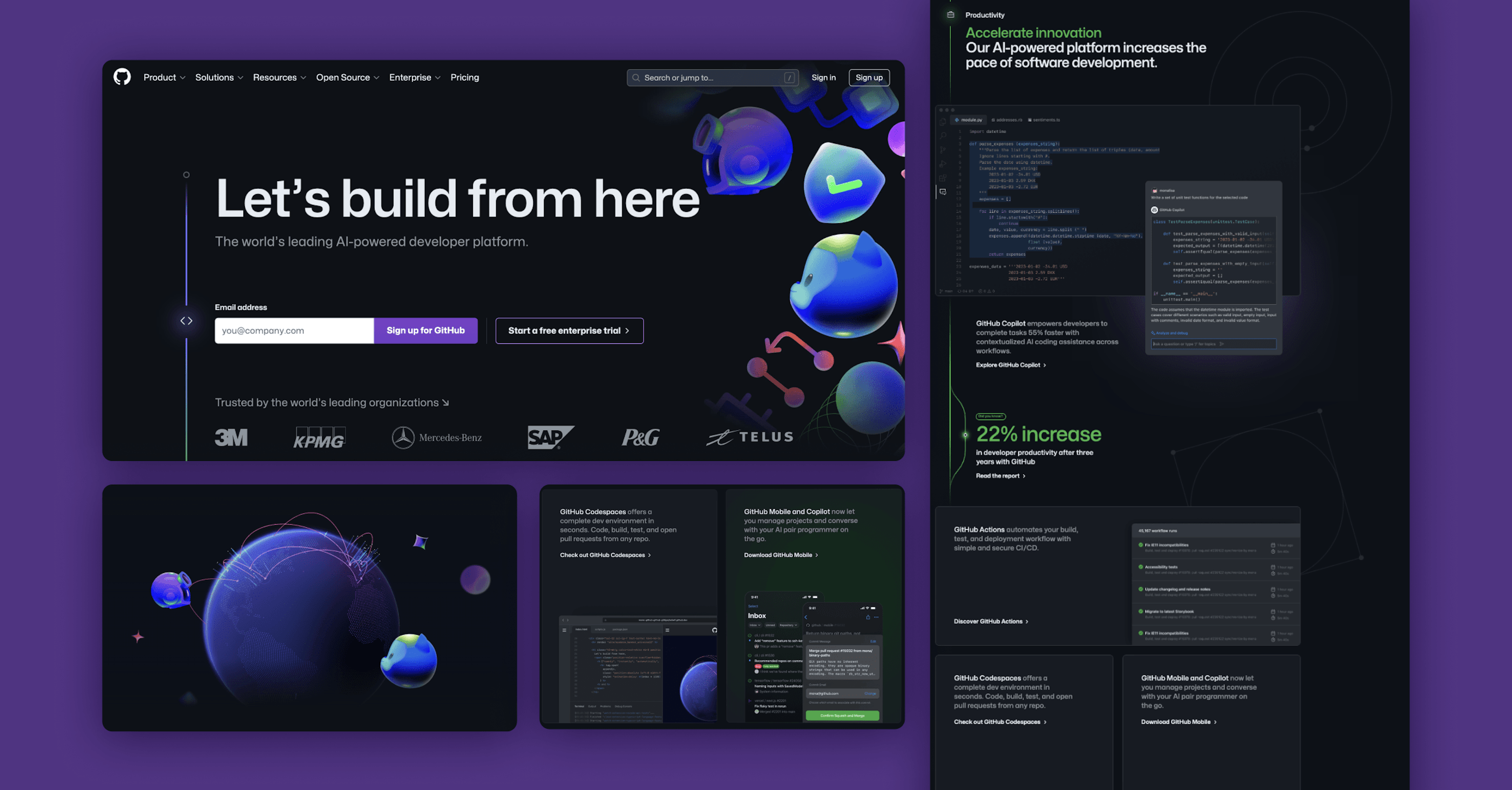Open the Read the report link
Screen dimensions: 1512x790
(x=1001, y=476)
